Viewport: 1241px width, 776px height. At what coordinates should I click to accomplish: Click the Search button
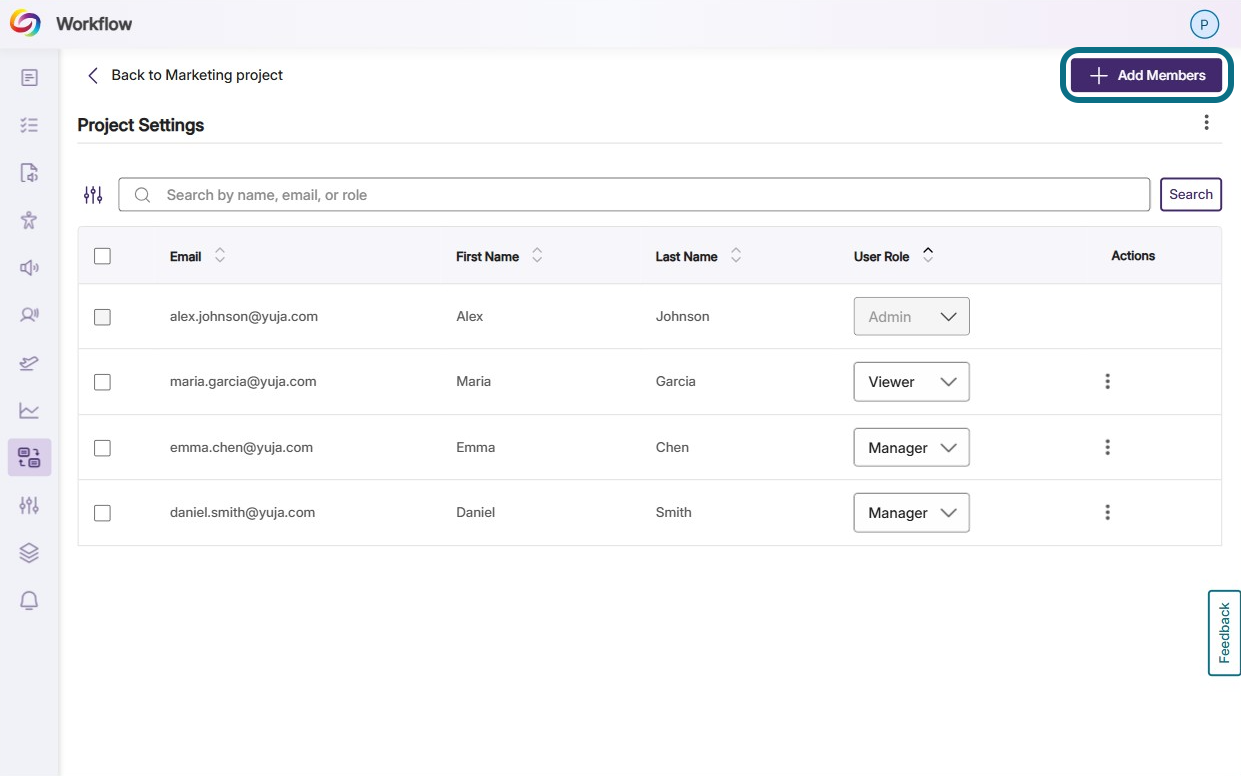coord(1191,194)
